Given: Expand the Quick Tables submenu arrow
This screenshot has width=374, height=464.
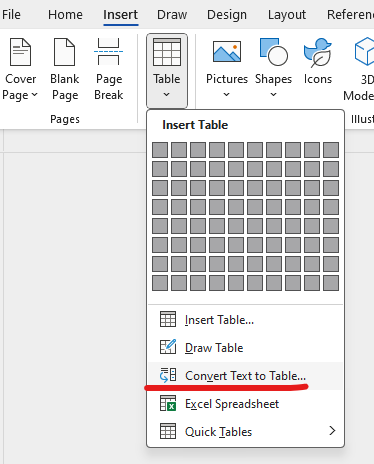Looking at the screenshot, I should point(332,431).
